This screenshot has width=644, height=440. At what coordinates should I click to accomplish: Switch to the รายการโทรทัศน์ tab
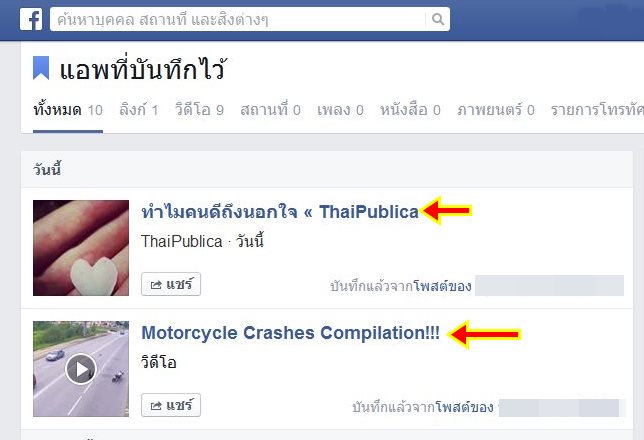597,110
